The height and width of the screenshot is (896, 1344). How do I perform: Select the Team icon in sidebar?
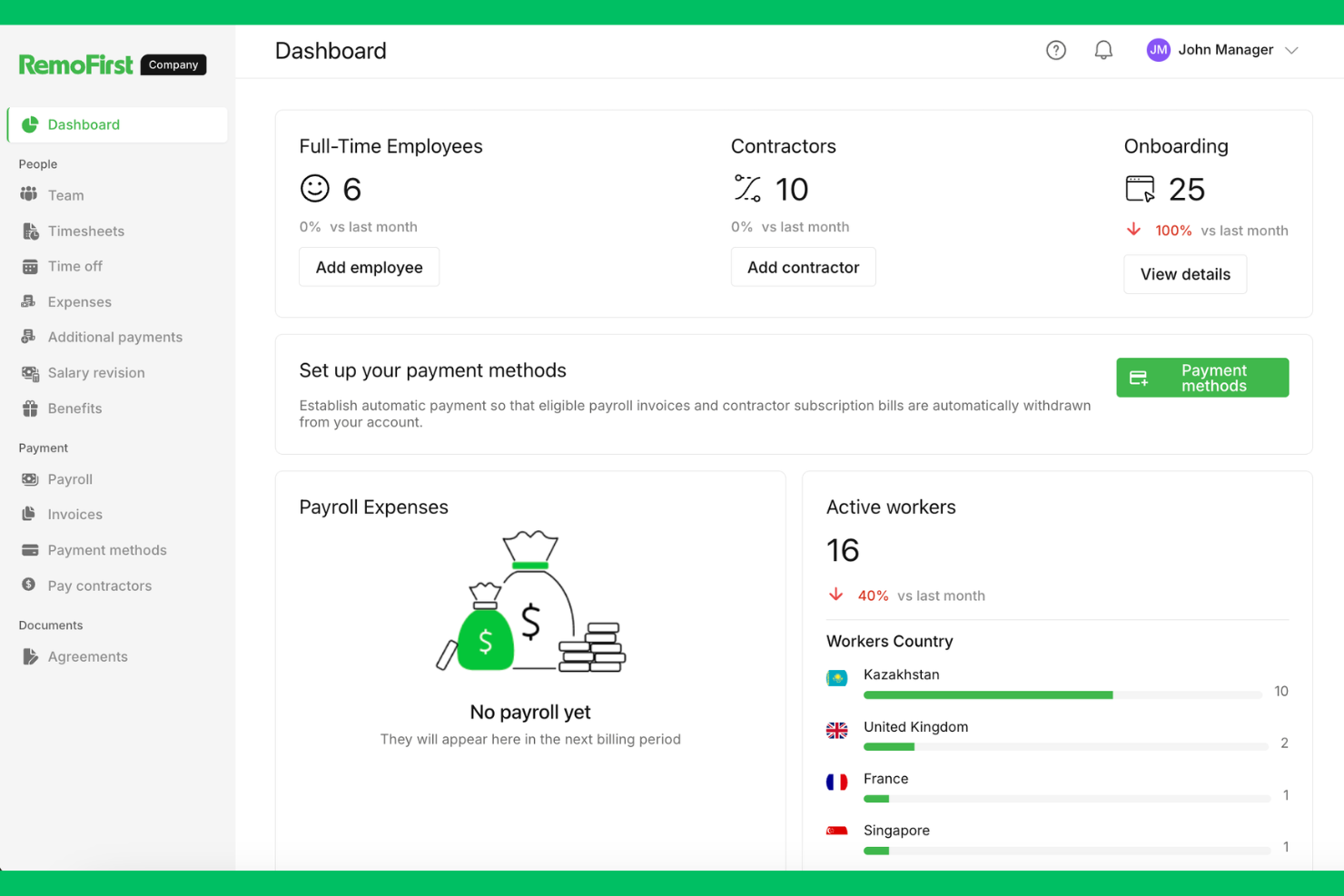(x=29, y=195)
